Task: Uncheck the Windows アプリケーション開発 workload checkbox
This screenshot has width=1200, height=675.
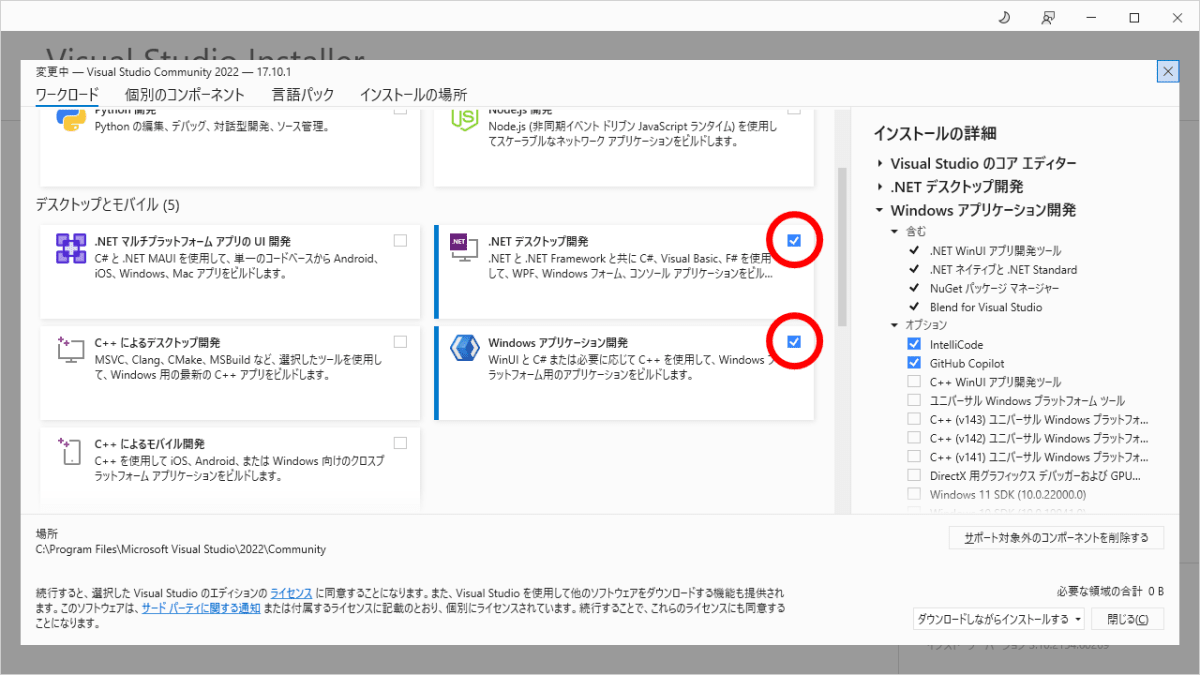Action: click(x=794, y=342)
